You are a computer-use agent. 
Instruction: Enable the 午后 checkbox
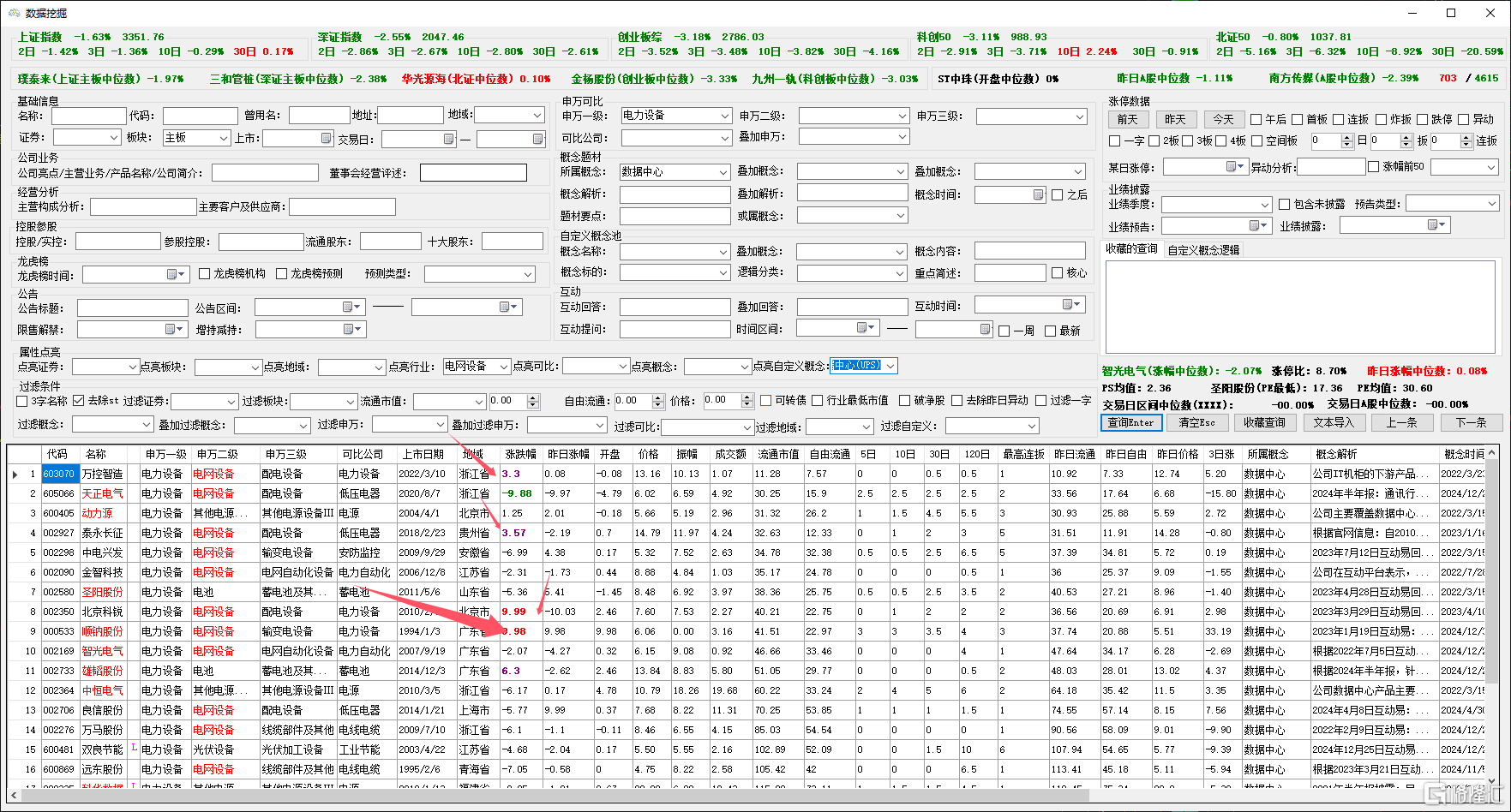pos(1256,120)
